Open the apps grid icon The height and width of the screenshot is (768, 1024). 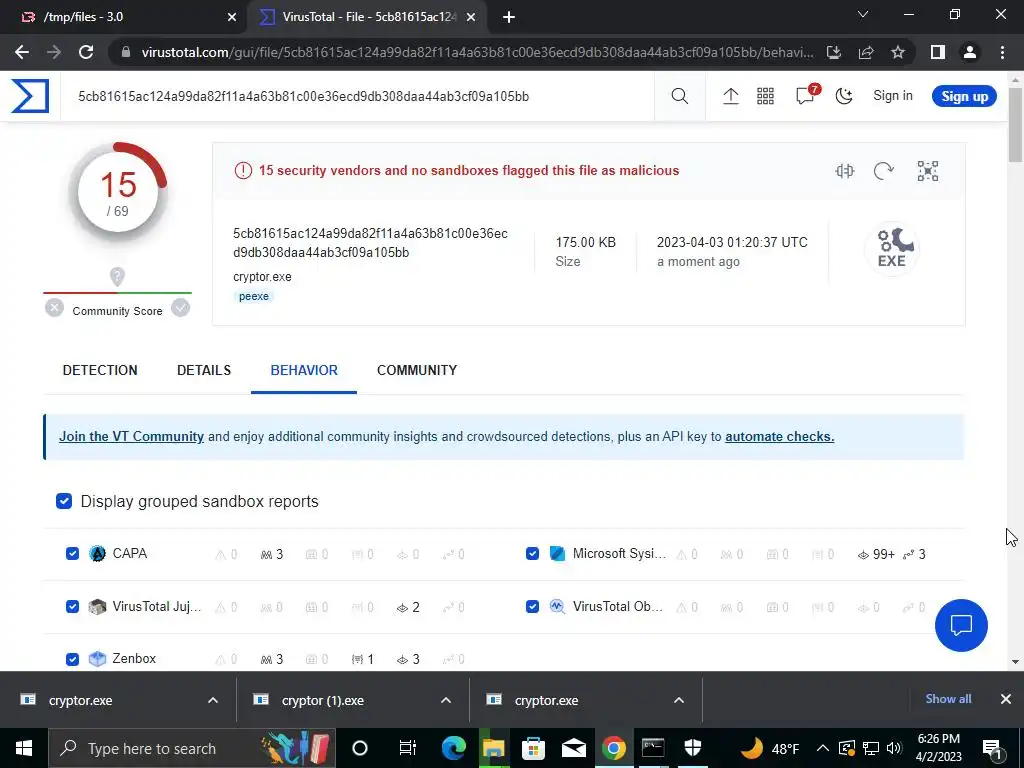point(765,97)
